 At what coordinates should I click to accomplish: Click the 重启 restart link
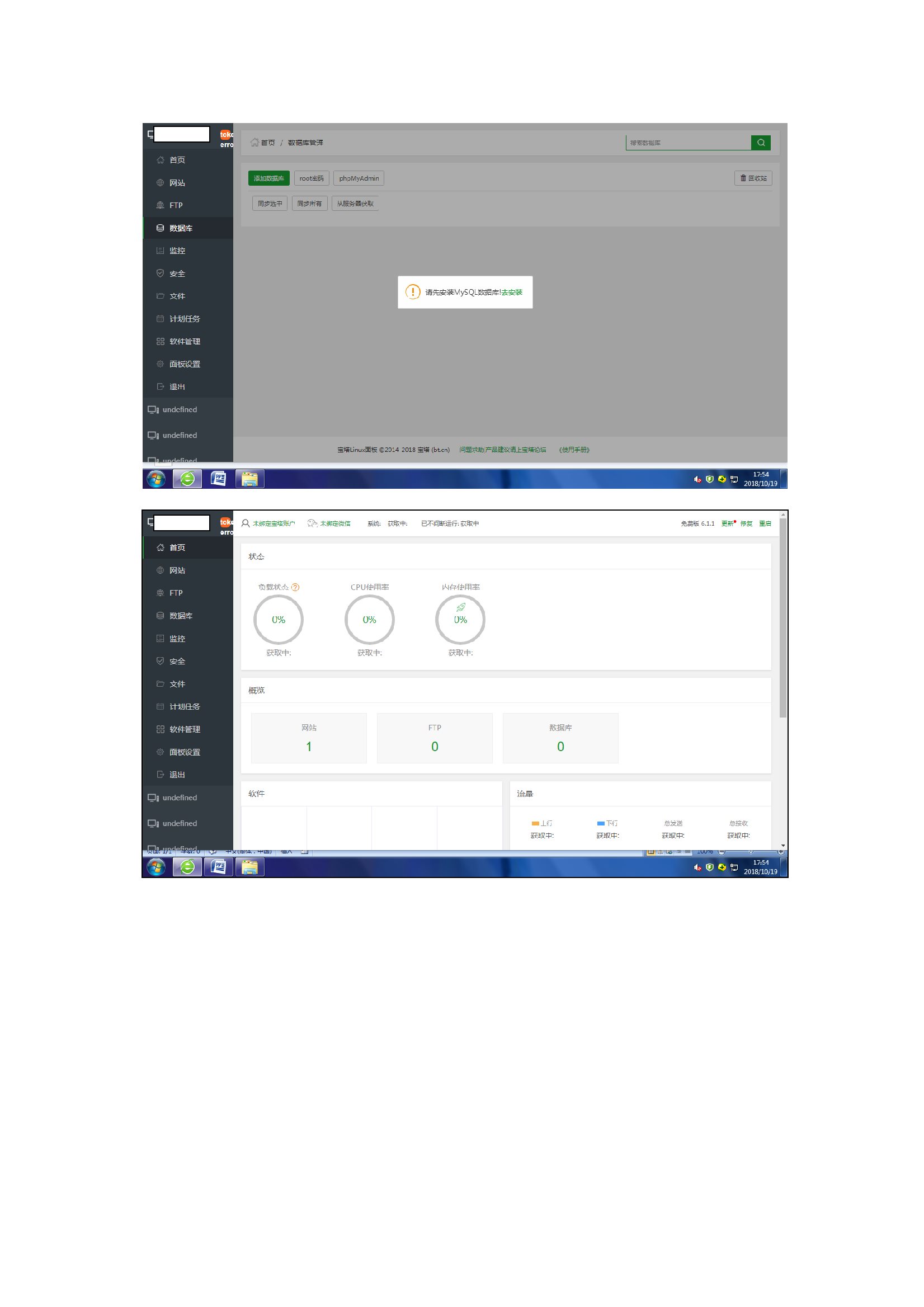765,523
